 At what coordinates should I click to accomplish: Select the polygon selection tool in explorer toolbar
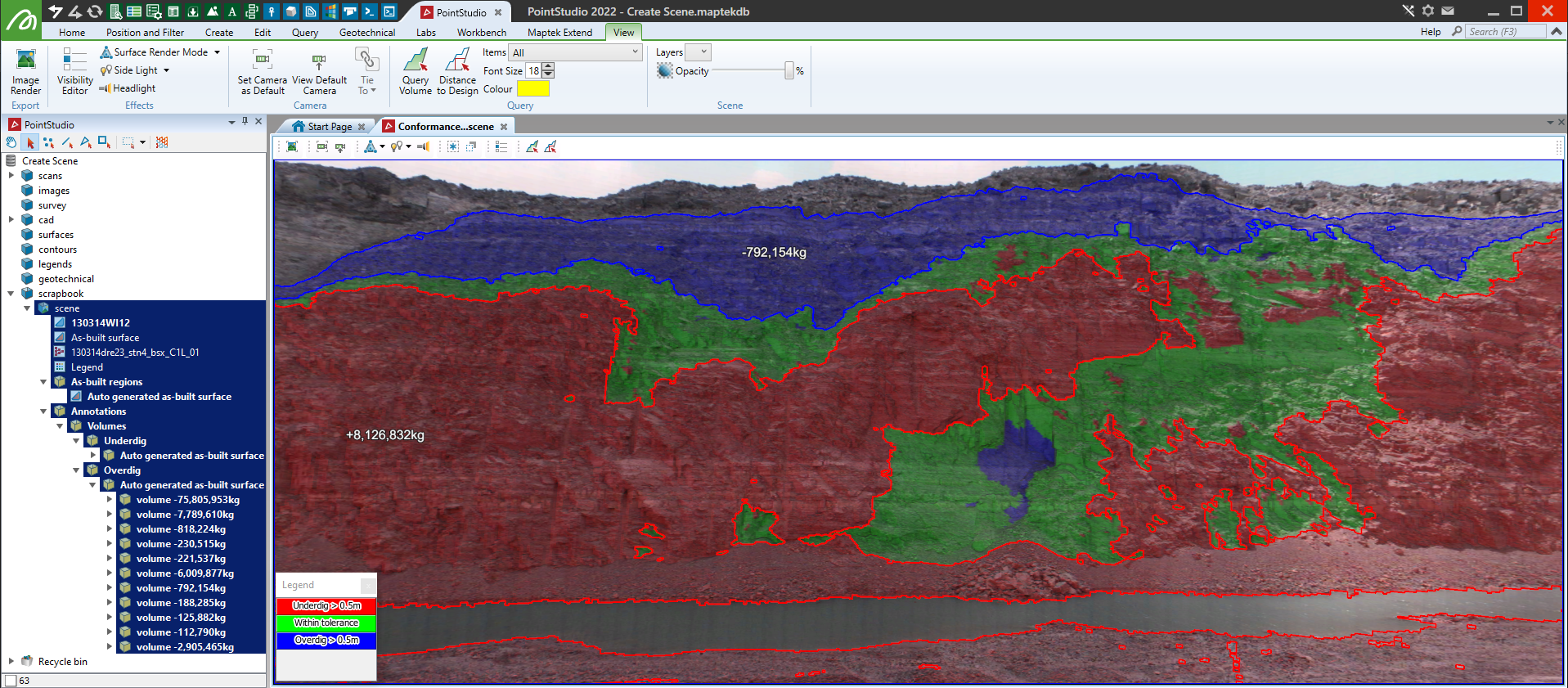pos(85,142)
